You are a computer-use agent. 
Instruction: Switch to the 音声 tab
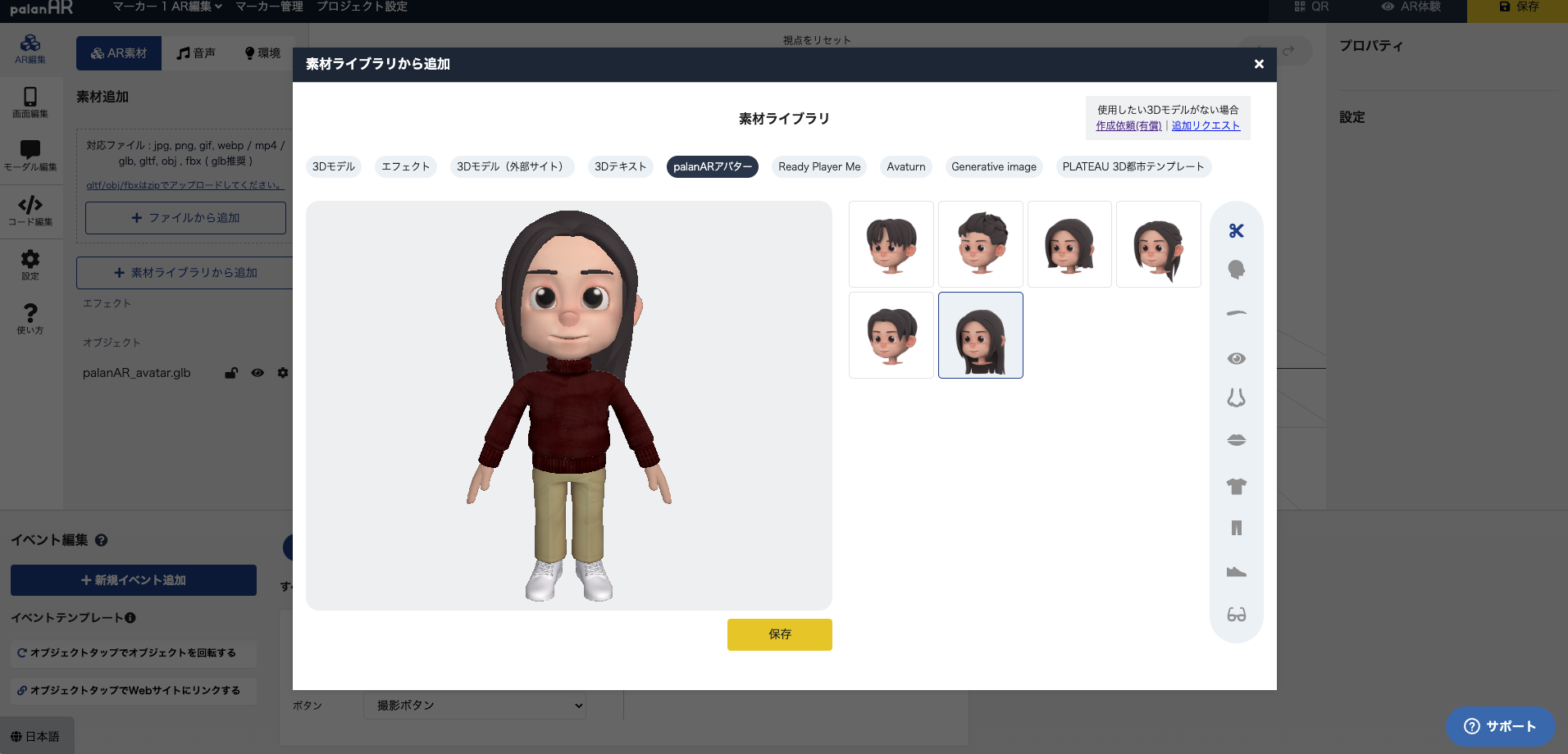click(197, 52)
